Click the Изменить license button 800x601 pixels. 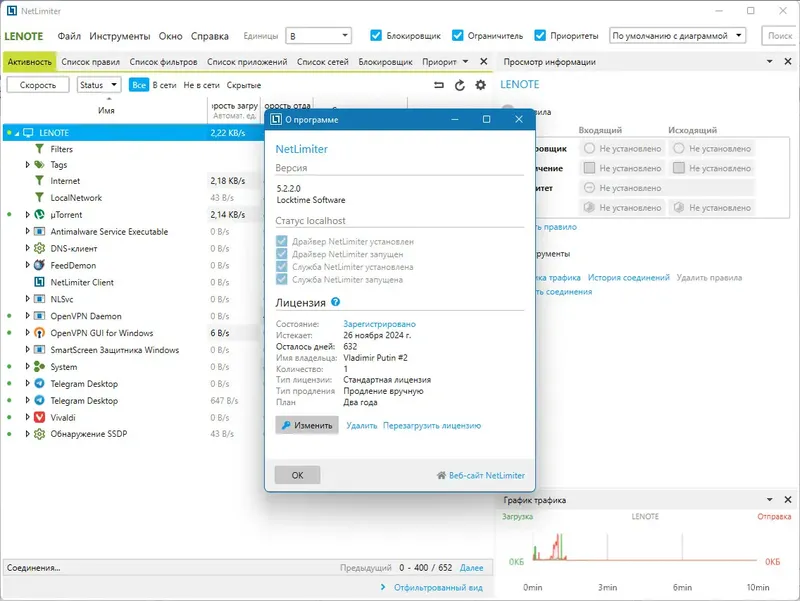coord(307,425)
